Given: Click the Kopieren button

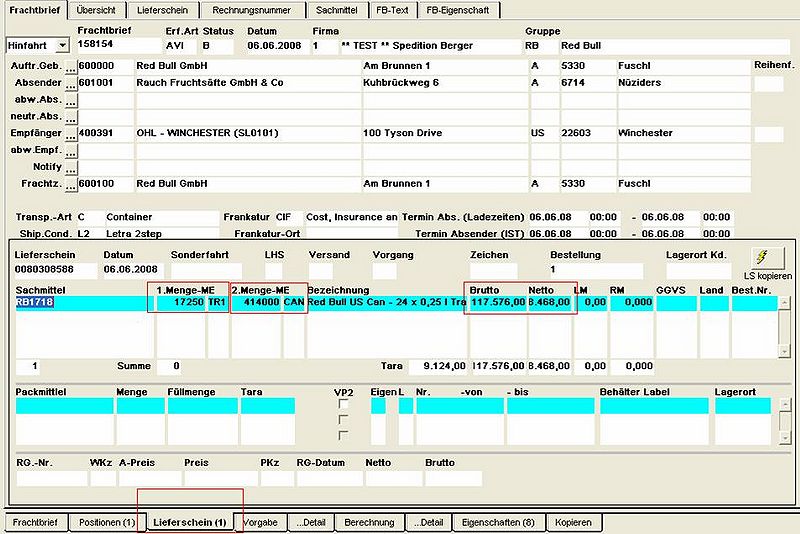Looking at the screenshot, I should coord(573,523).
